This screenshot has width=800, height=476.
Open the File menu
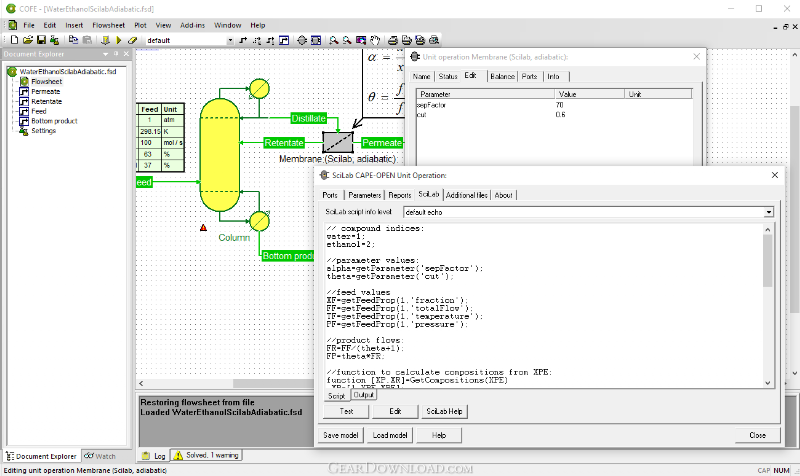[x=29, y=25]
